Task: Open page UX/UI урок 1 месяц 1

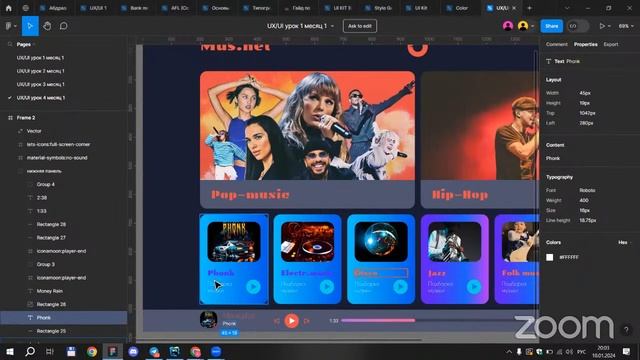Action: (x=40, y=58)
